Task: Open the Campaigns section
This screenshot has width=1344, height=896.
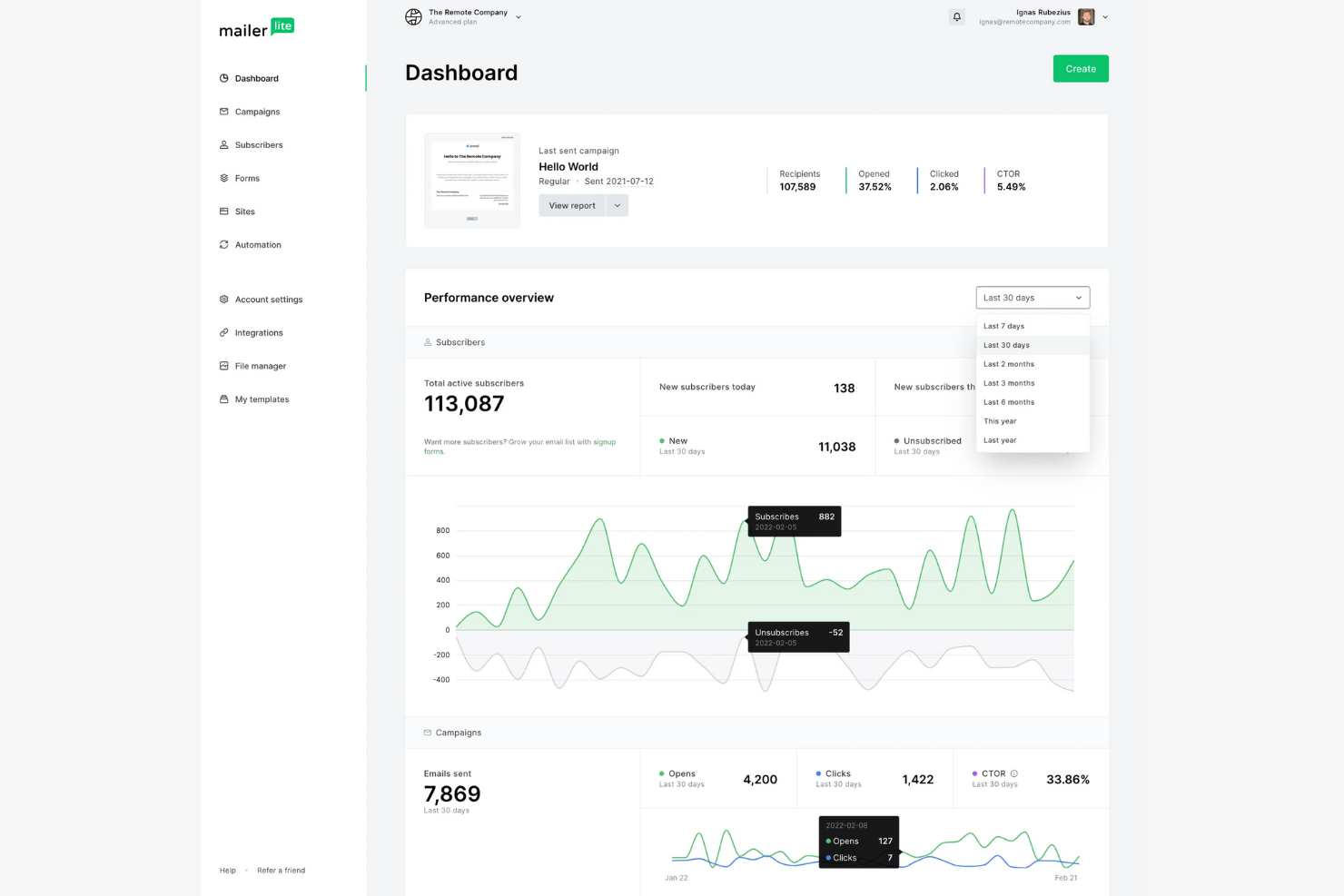Action: click(x=257, y=111)
